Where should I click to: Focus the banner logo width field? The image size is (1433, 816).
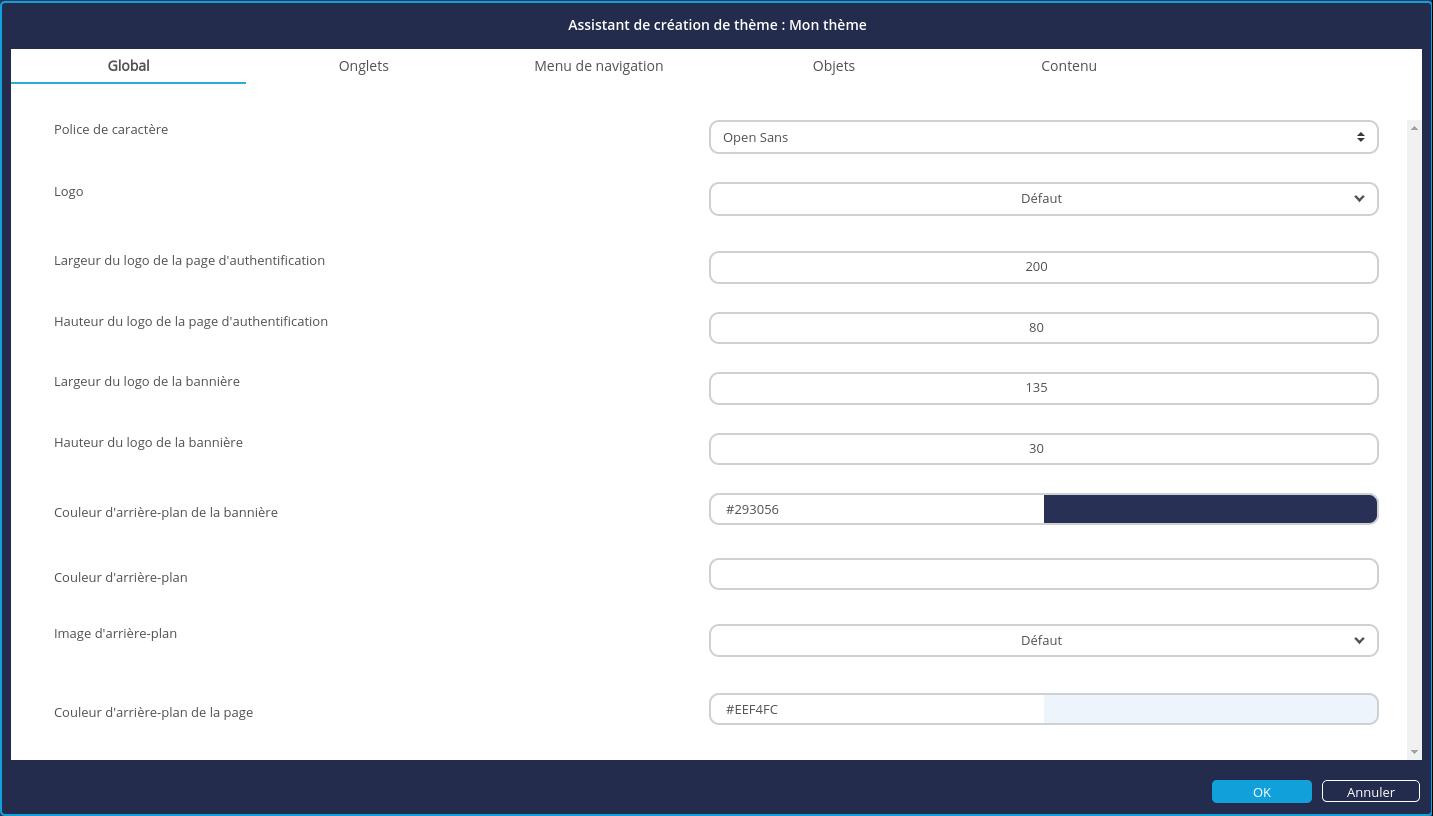point(1043,388)
